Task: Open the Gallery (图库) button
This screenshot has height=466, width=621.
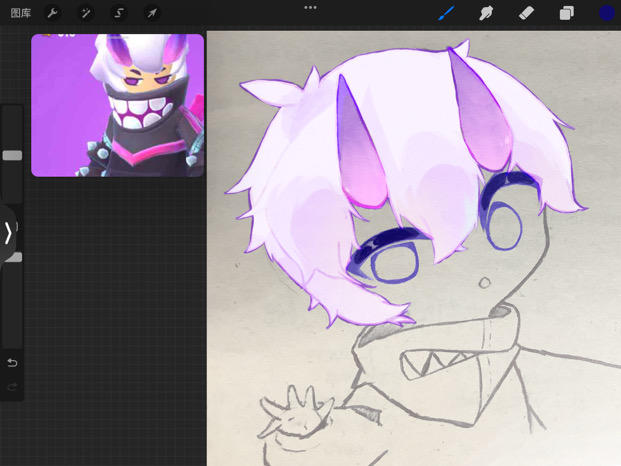Action: tap(21, 13)
